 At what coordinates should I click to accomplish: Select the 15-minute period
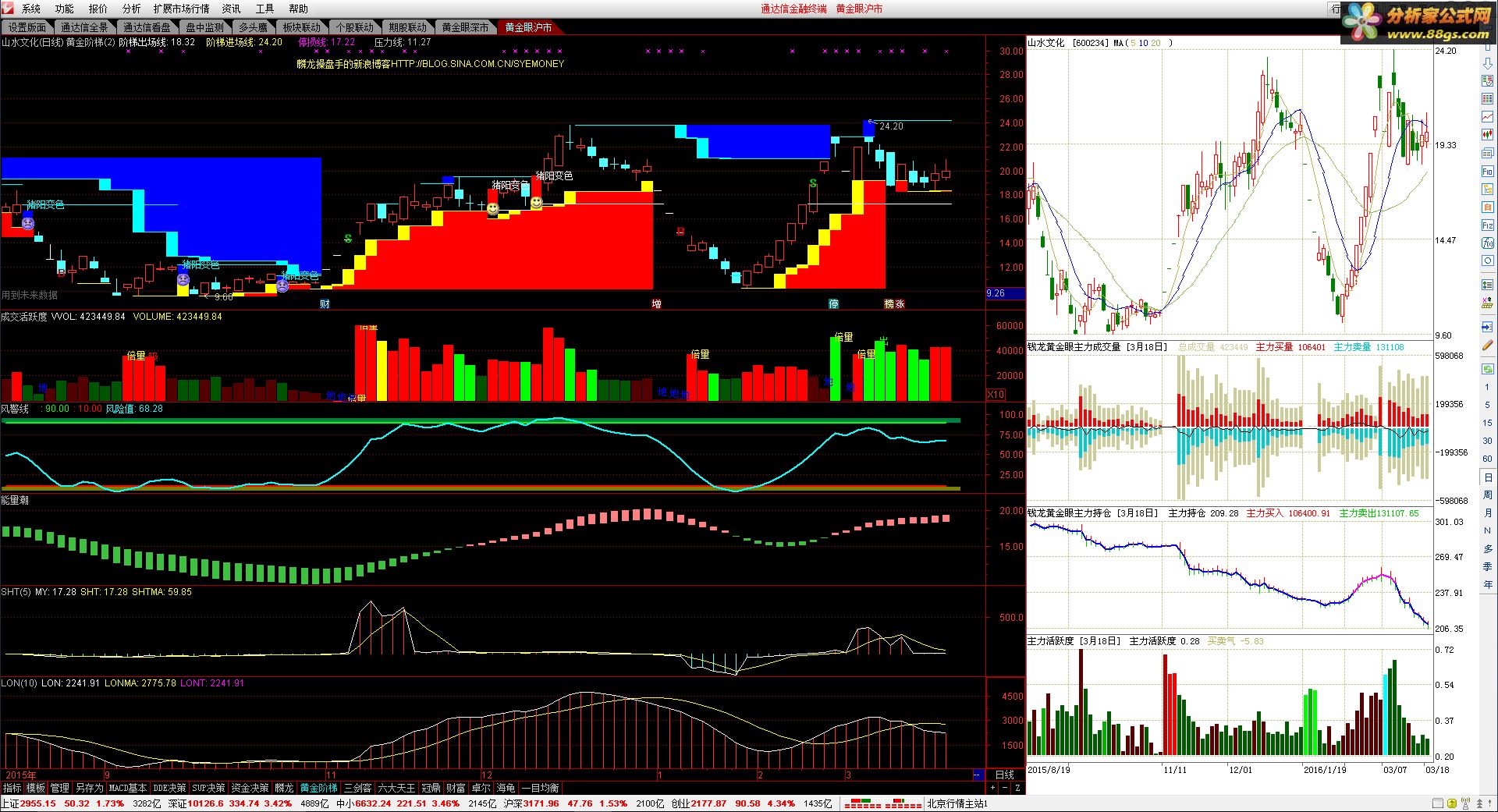[1487, 423]
